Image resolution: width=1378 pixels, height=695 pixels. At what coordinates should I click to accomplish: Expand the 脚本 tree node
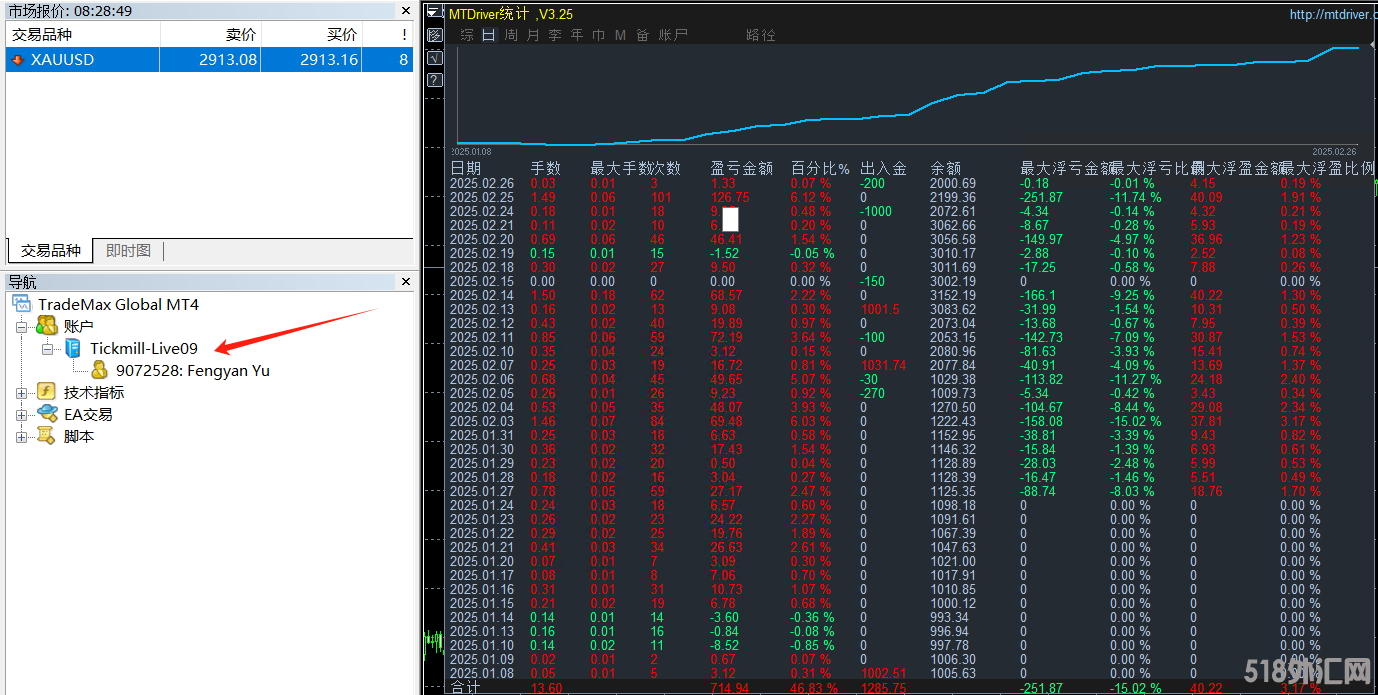[22, 436]
